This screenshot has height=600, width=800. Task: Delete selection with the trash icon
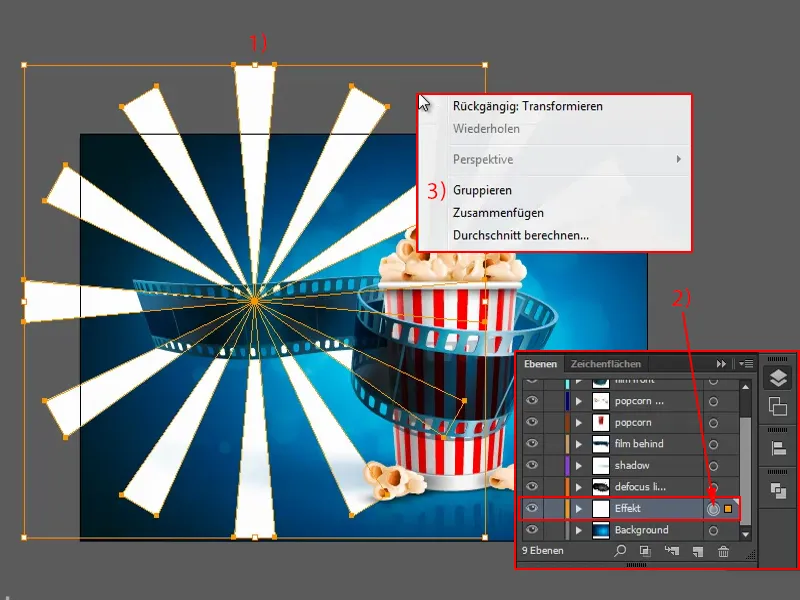[x=723, y=551]
